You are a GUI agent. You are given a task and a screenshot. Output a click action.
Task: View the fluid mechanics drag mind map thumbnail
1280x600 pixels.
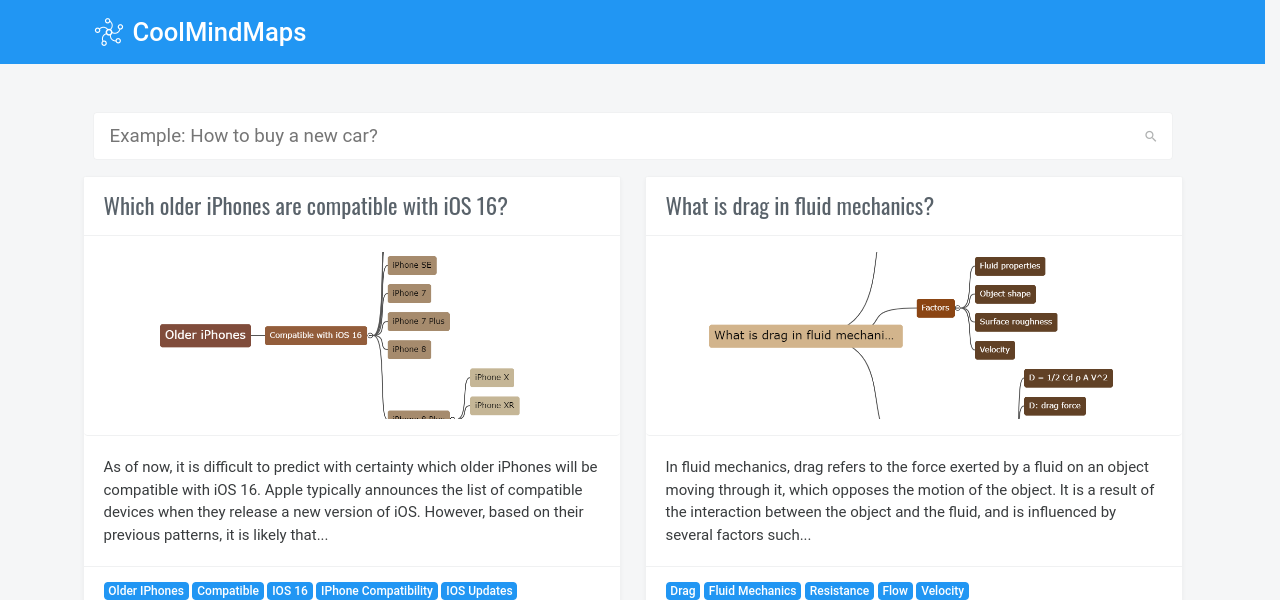pos(914,335)
